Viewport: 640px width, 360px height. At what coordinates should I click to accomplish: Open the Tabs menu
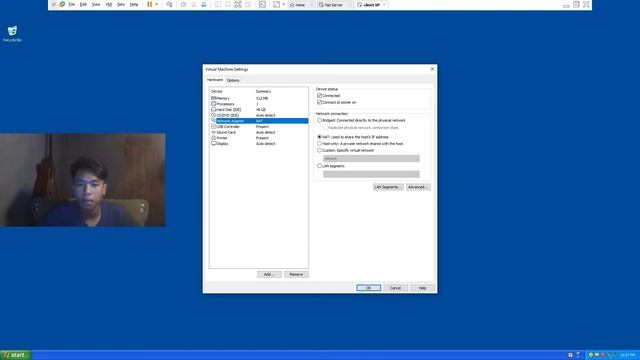[121, 4]
